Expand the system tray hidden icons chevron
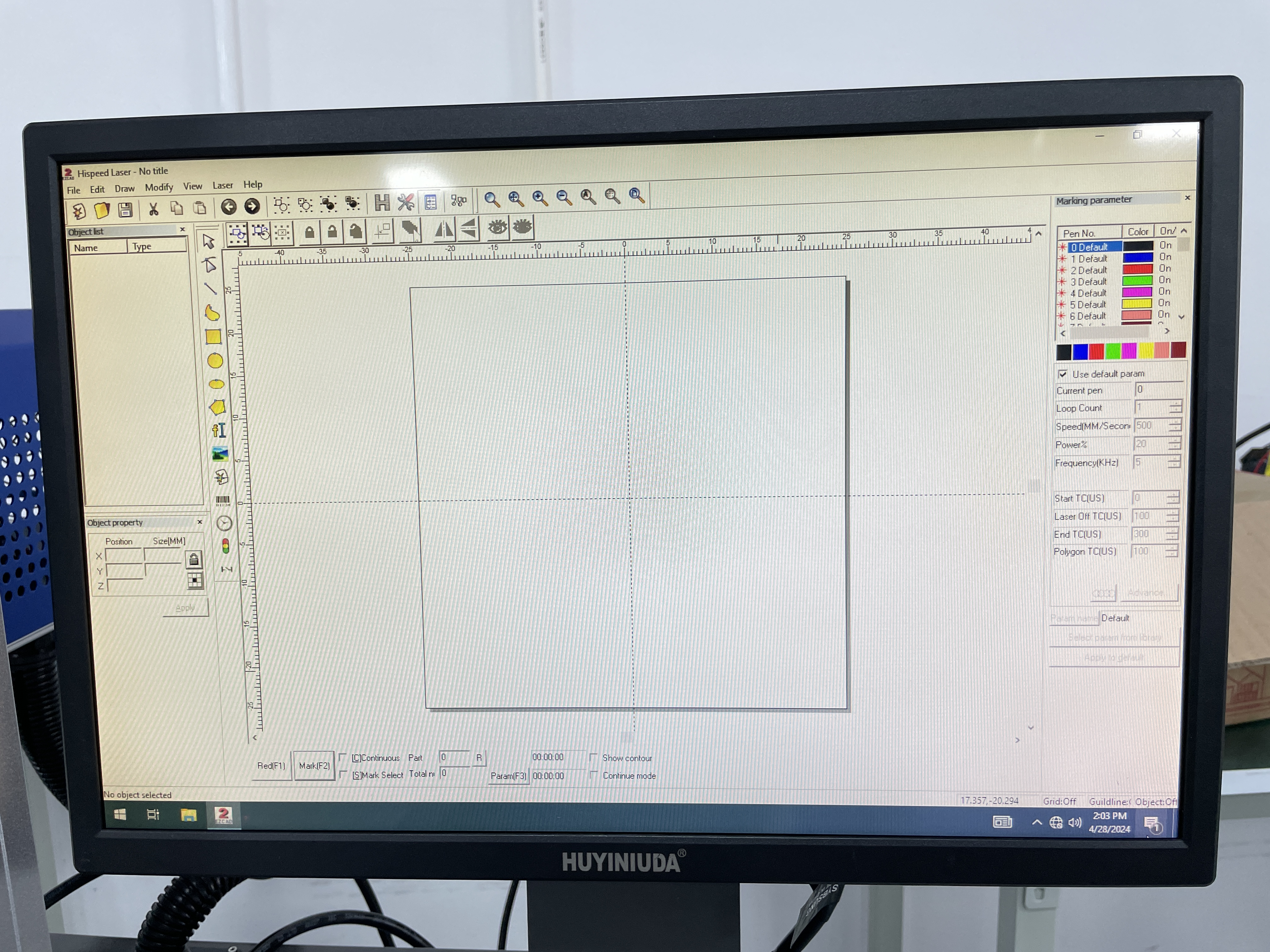Screen dimensions: 1270x952 (x=1037, y=822)
